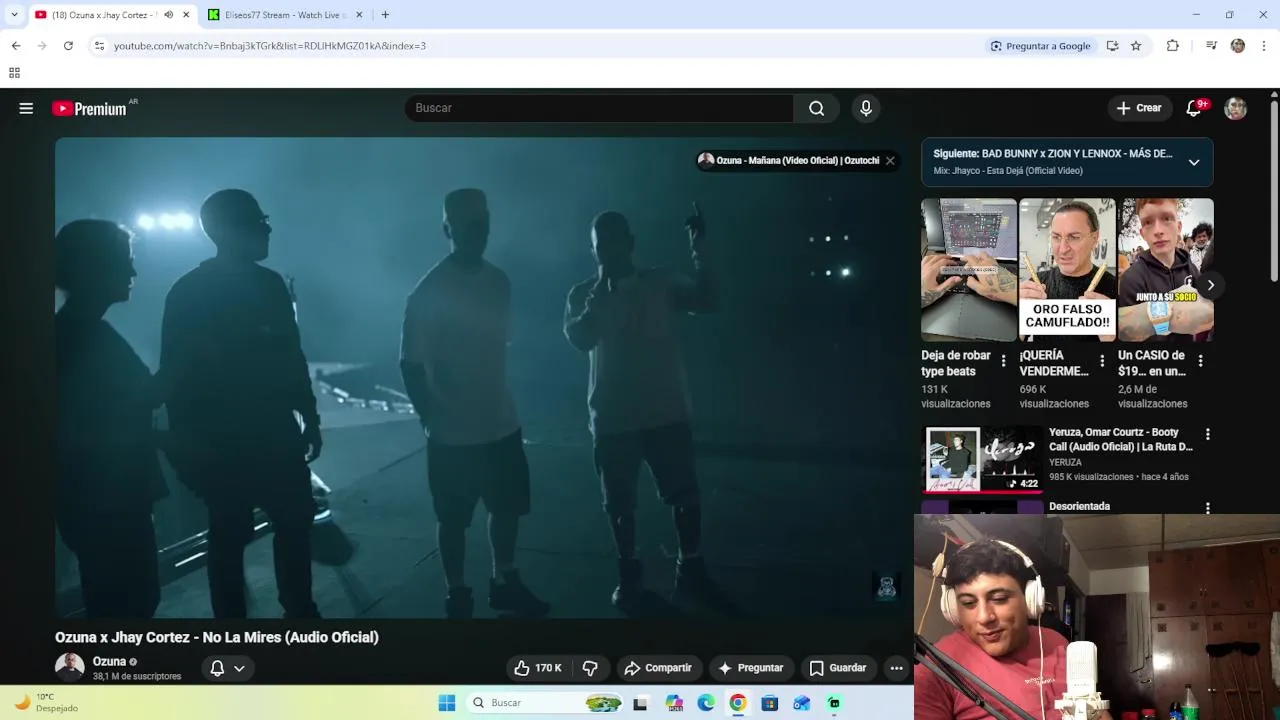Open Chrome tab search dropdown
The width and height of the screenshot is (1280, 720).
click(x=14, y=15)
